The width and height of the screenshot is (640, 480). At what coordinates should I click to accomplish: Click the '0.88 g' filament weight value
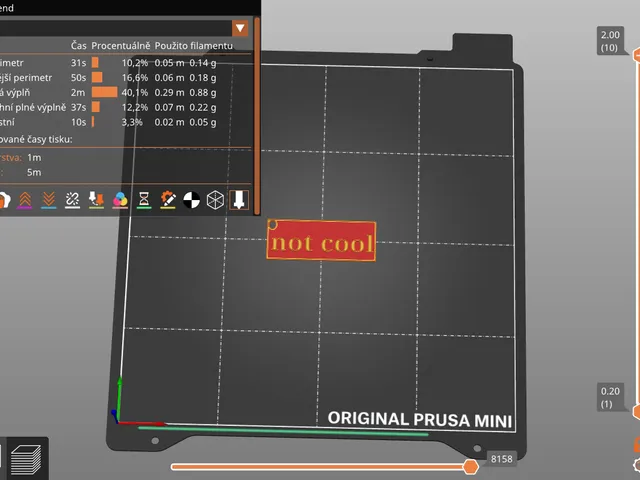[x=203, y=93]
